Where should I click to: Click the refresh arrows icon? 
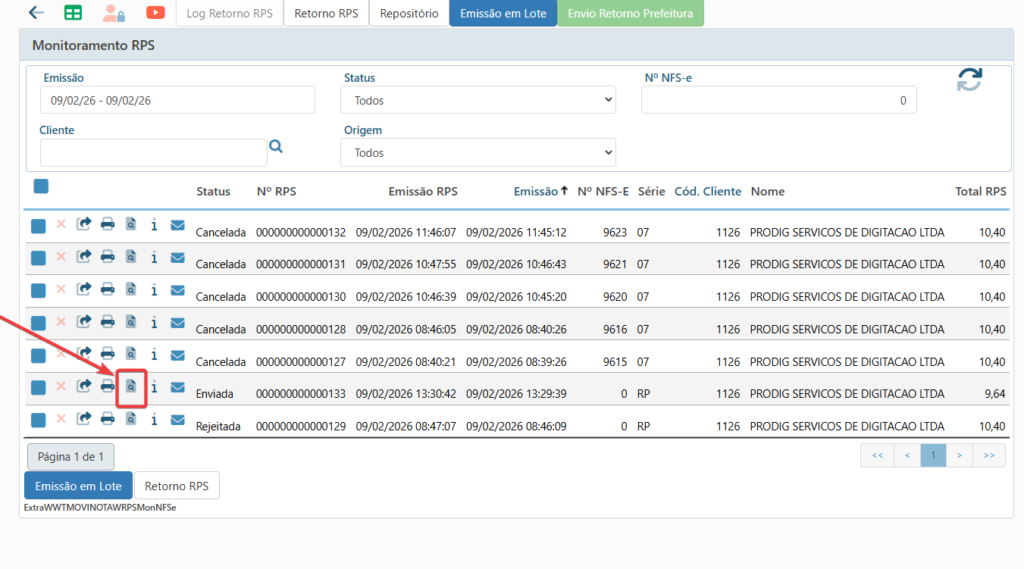pyautogui.click(x=969, y=80)
